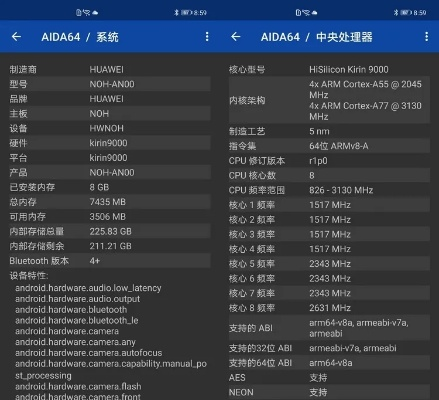Tap the cloud status icon above the 中央处理器 screen
This screenshot has height=400, width=439.
click(x=314, y=13)
